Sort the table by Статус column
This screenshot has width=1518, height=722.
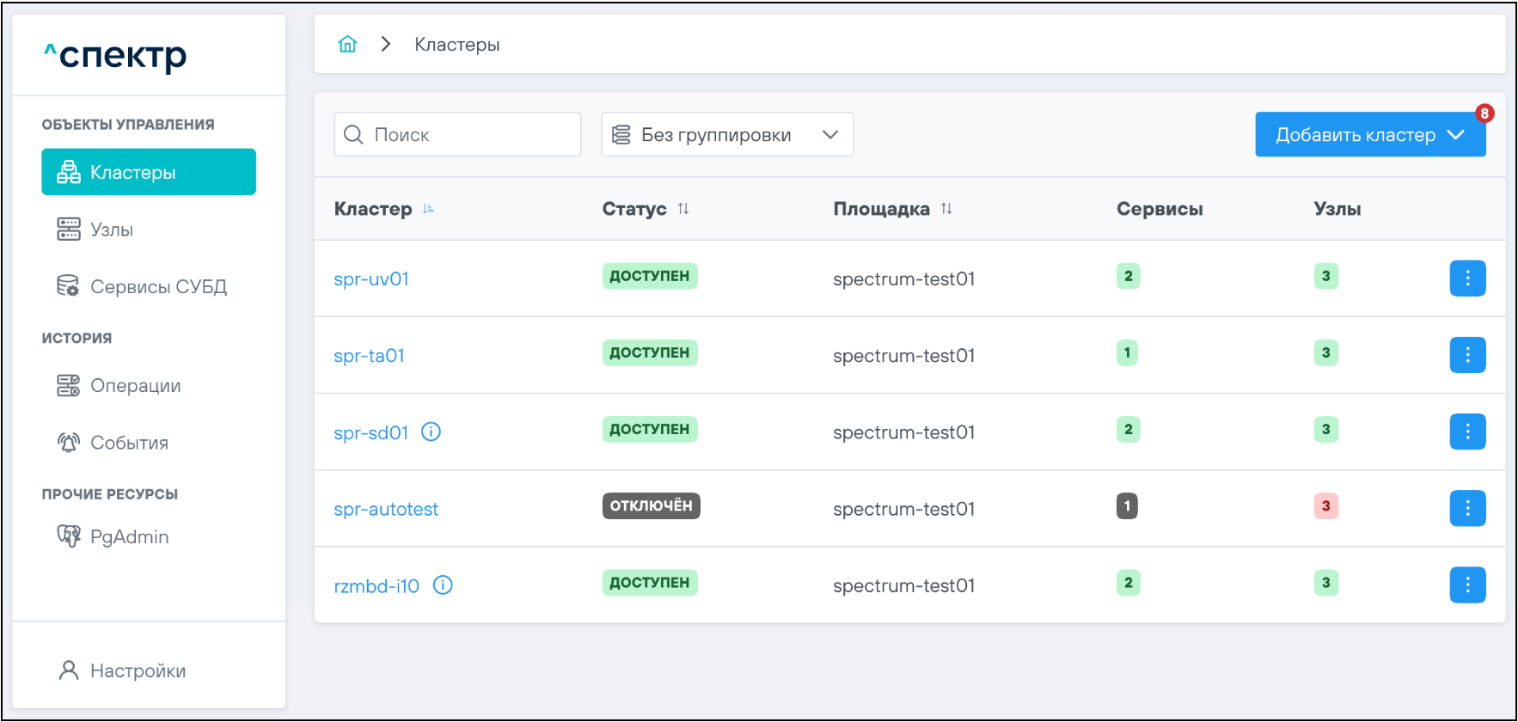pos(683,209)
